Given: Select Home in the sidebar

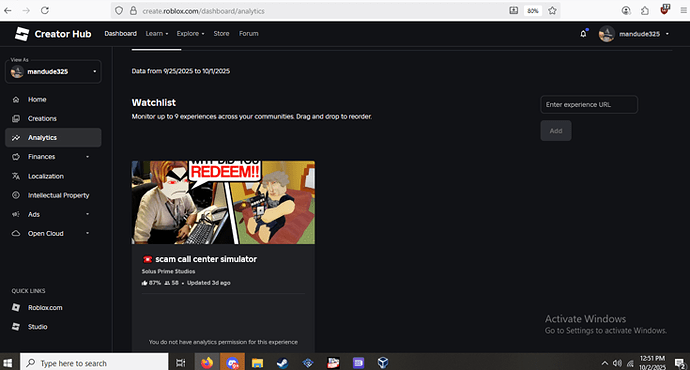Looking at the screenshot, I should click(53, 99).
